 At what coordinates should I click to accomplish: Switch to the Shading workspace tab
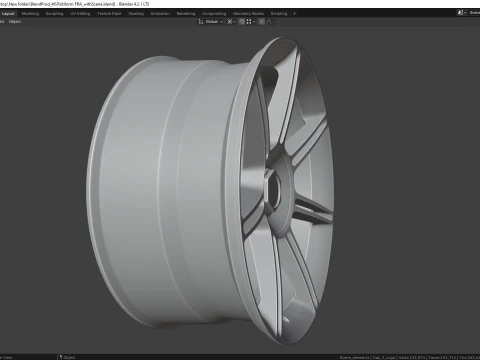pos(136,14)
